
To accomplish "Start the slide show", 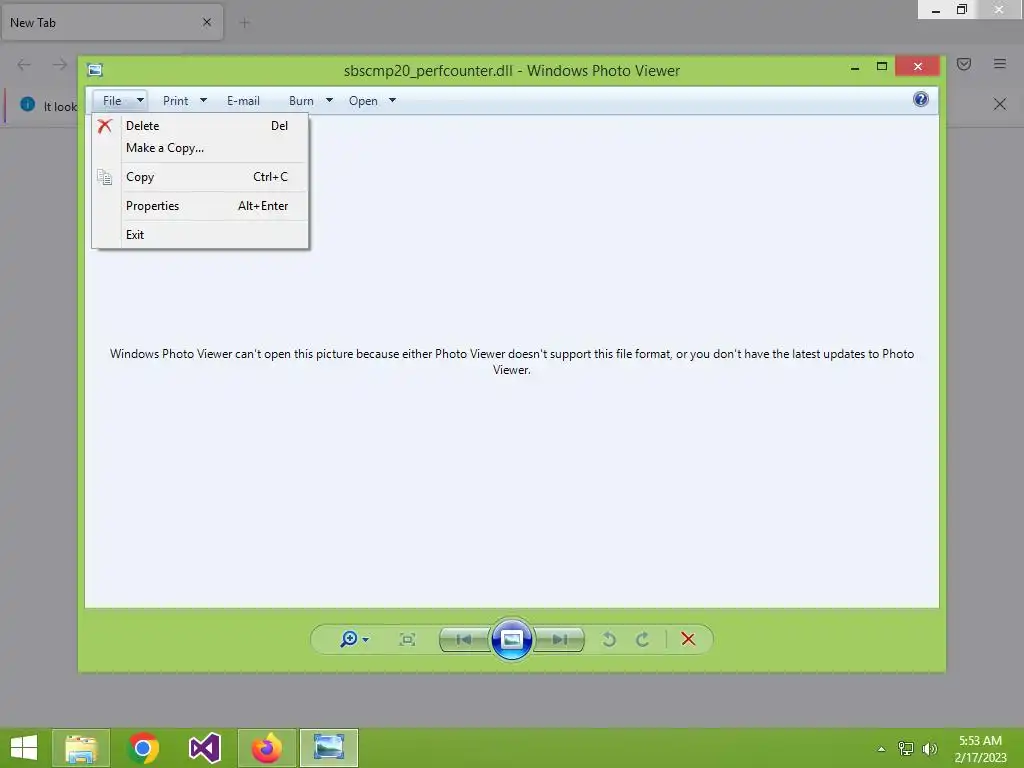I will click(511, 639).
